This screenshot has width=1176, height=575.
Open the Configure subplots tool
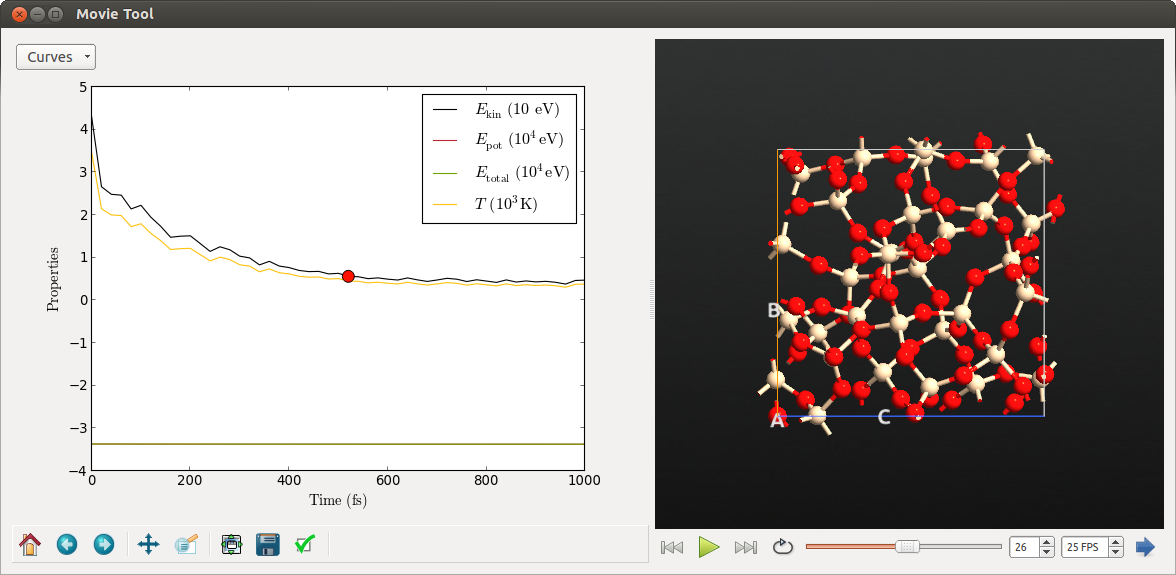point(232,544)
